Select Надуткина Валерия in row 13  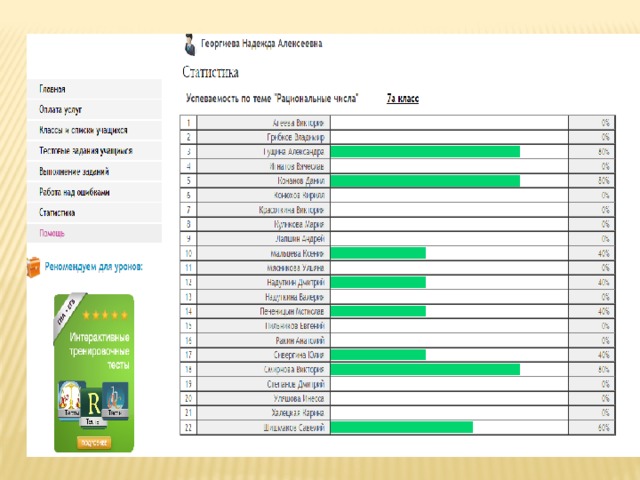coord(264,297)
